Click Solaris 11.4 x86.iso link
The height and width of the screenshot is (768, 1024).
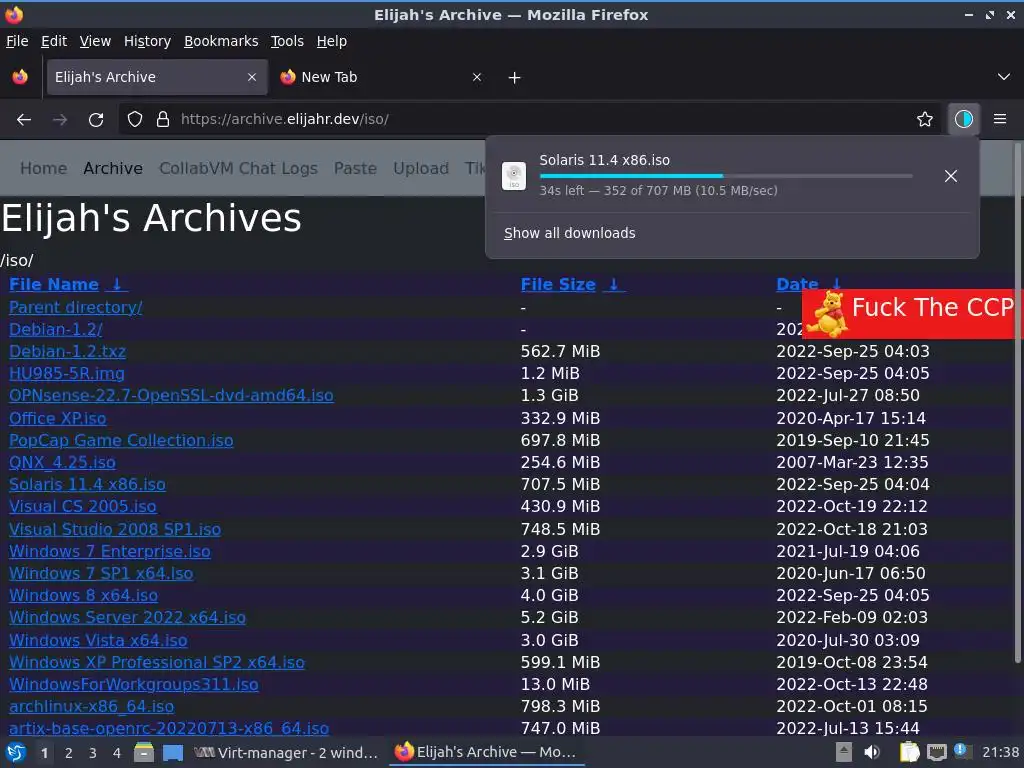[x=87, y=485]
